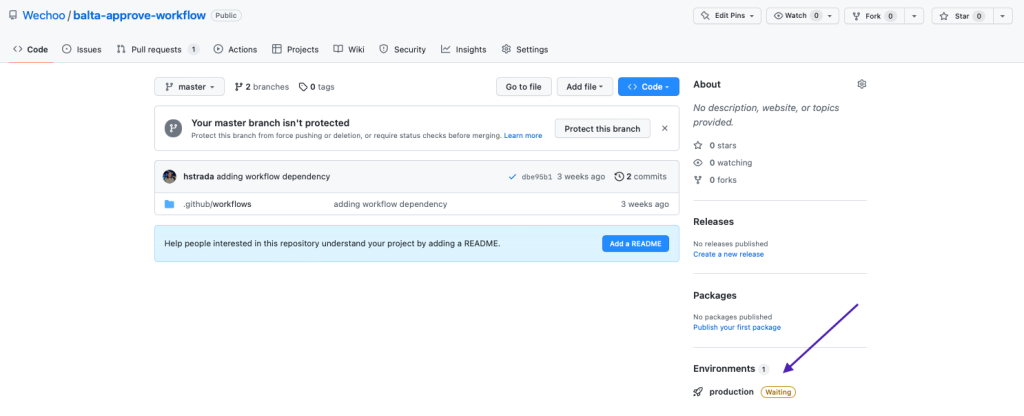The height and width of the screenshot is (416, 1024).
Task: Click the Public visibility badge
Action: click(226, 15)
